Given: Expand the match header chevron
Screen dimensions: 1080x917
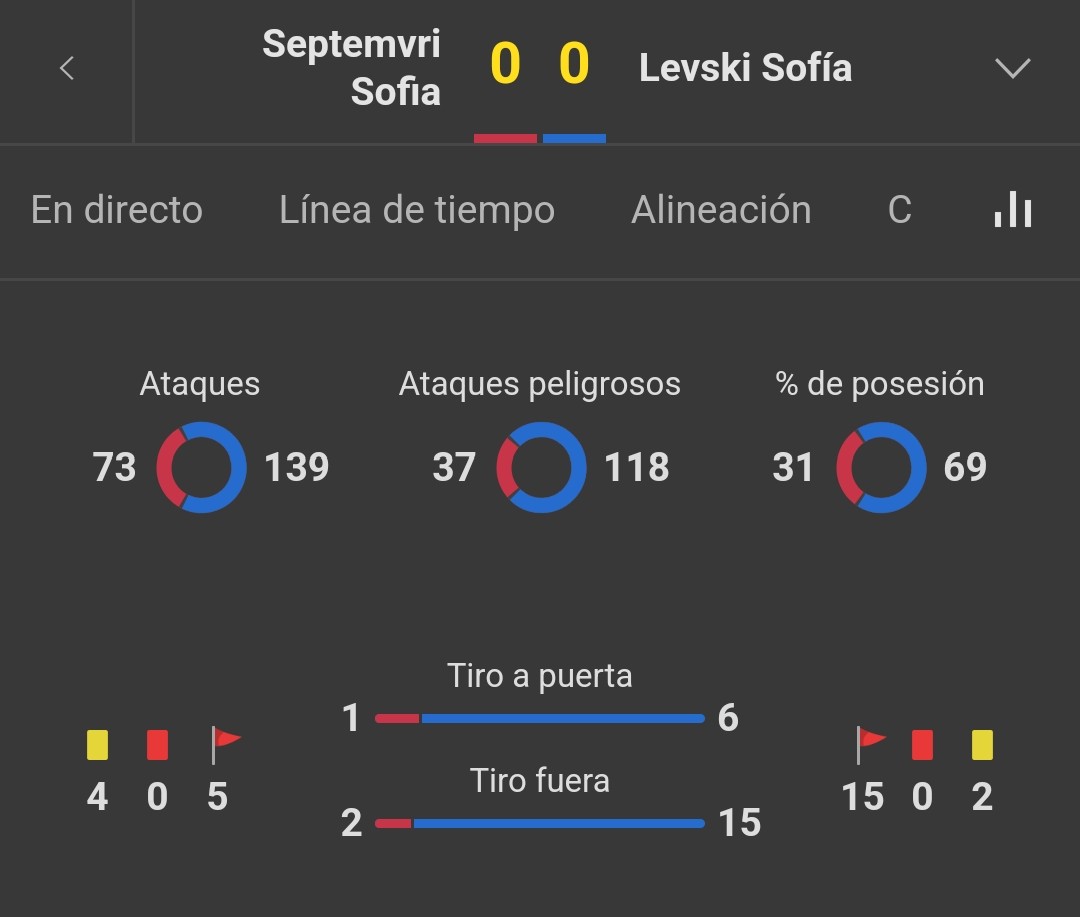Looking at the screenshot, I should [1012, 68].
